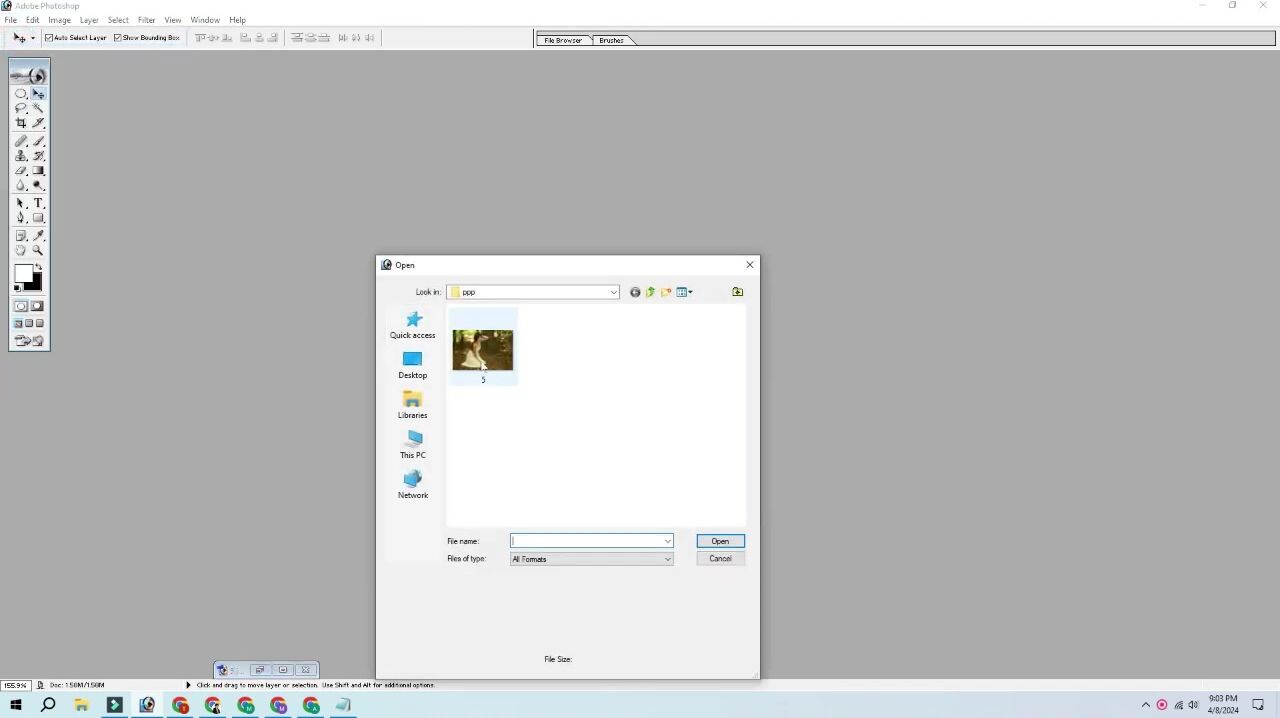
Task: Click Up One Level icon in dialog
Action: pos(650,292)
